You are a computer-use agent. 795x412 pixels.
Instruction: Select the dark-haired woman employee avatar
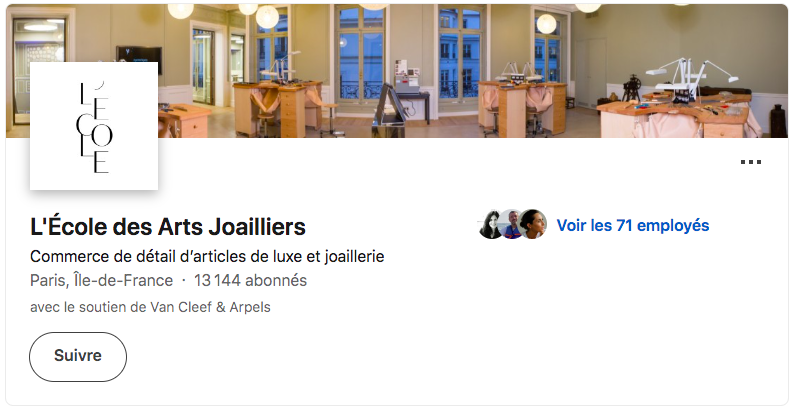pos(491,224)
